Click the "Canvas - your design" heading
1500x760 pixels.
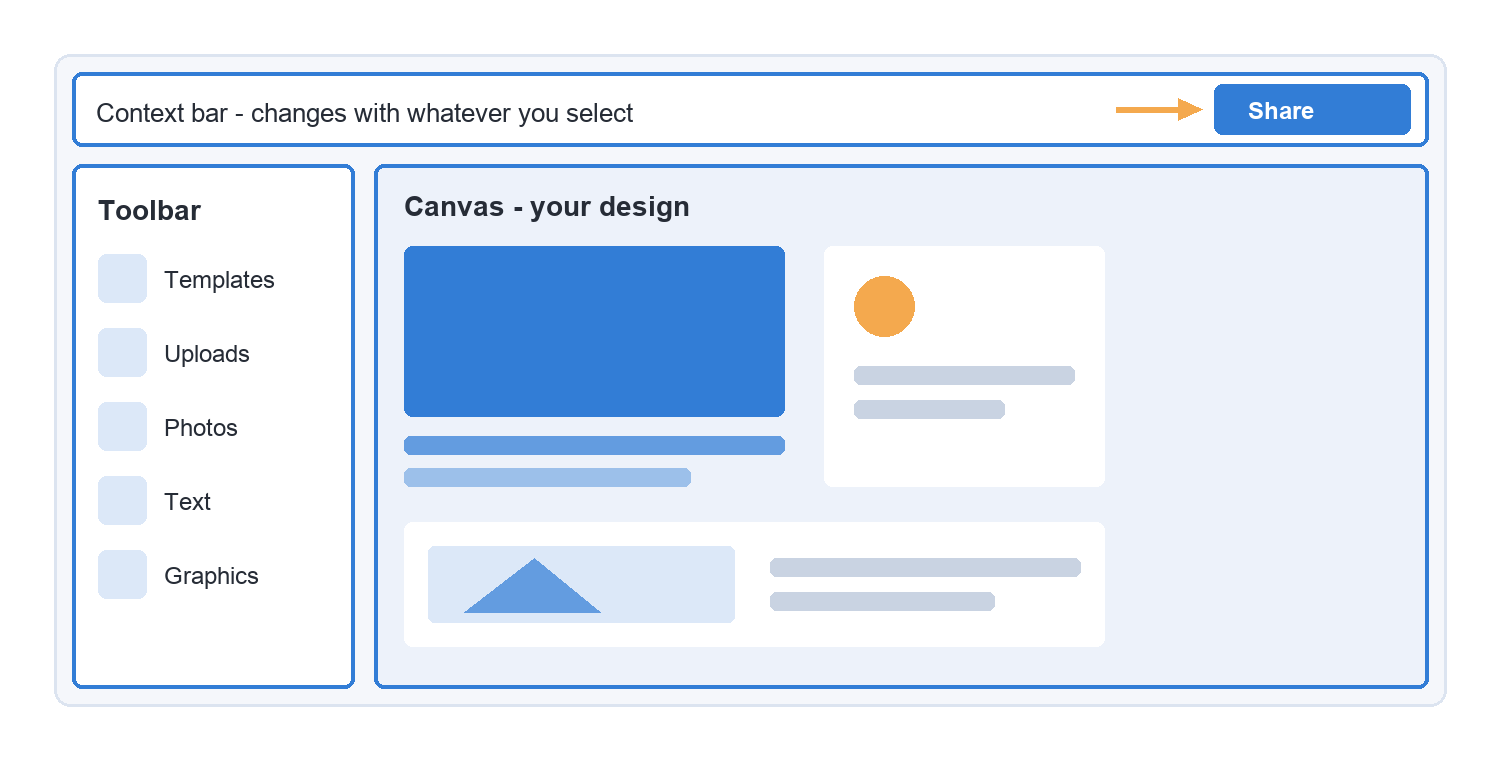pyautogui.click(x=547, y=207)
